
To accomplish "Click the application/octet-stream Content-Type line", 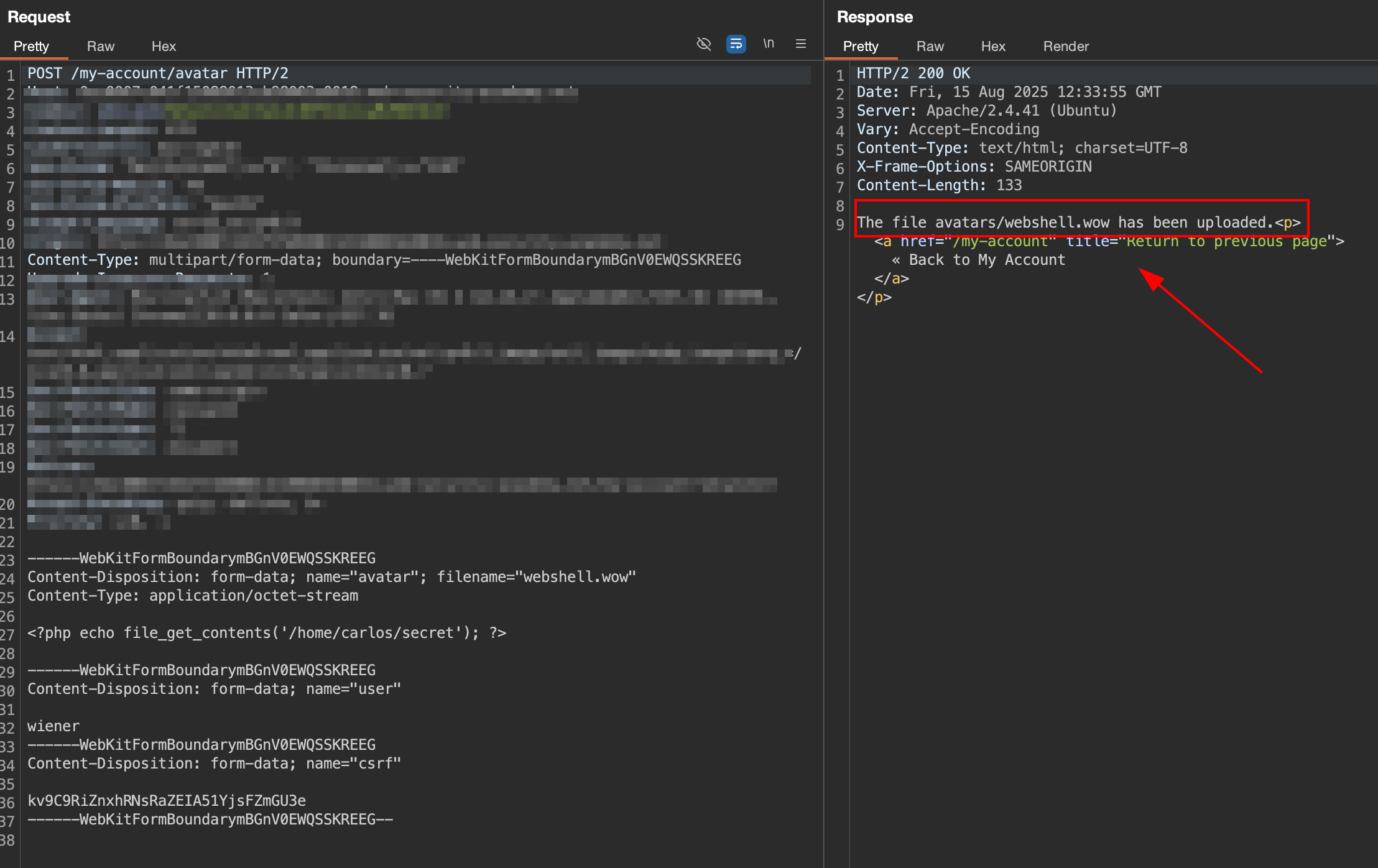I will (193, 596).
